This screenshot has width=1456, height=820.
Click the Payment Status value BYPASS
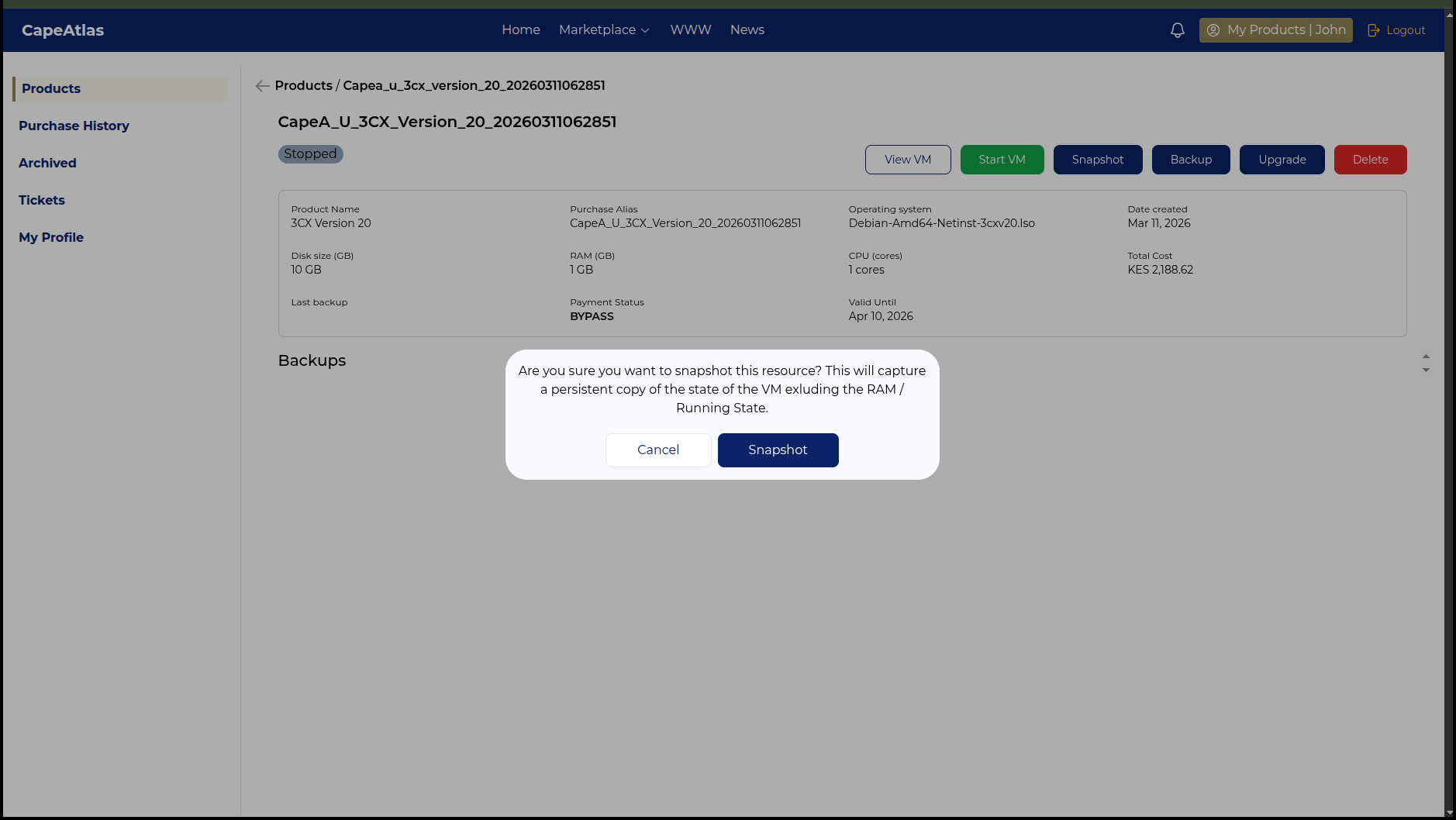click(x=592, y=316)
